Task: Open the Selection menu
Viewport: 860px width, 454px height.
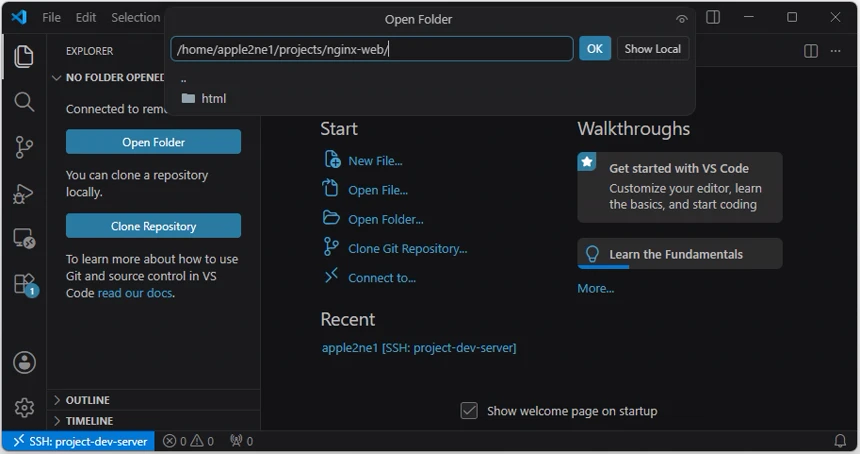Action: tap(135, 18)
